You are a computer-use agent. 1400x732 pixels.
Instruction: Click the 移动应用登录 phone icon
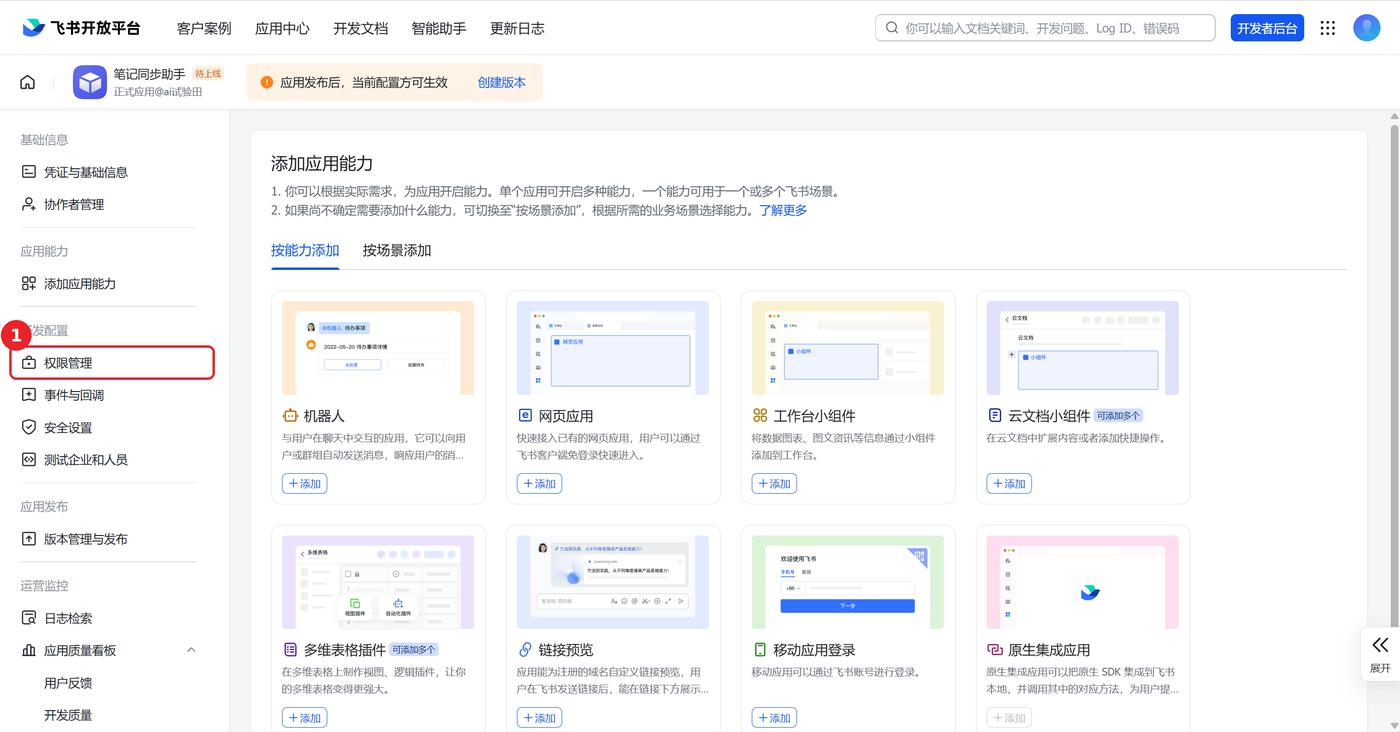(x=760, y=649)
